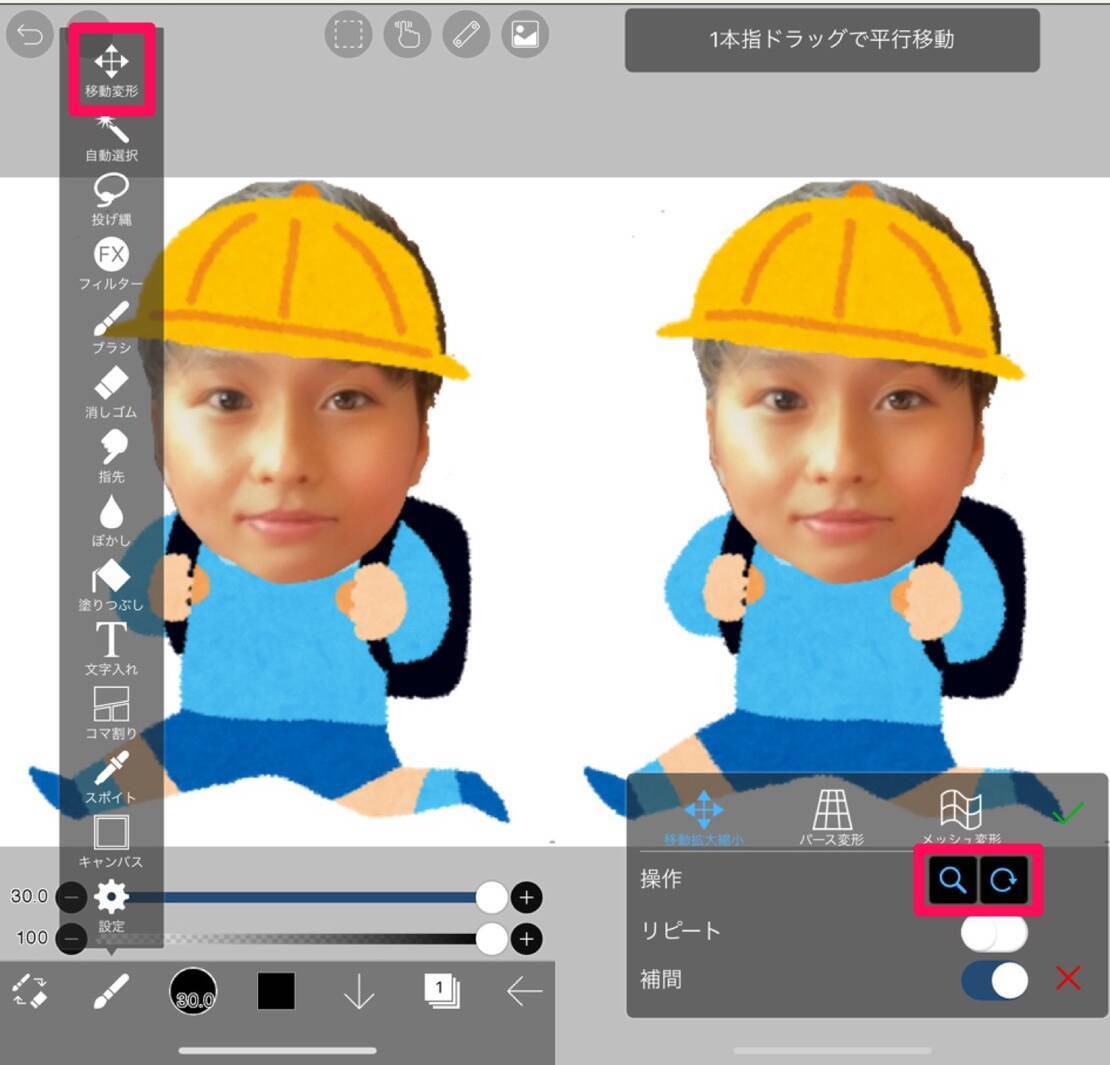This screenshot has height=1065, width=1110.
Task: Open the selection area tool icon
Action: [x=348, y=34]
